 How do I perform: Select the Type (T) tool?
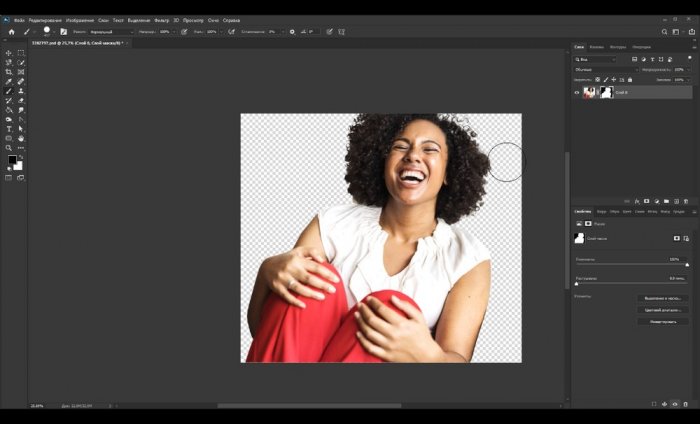9,129
